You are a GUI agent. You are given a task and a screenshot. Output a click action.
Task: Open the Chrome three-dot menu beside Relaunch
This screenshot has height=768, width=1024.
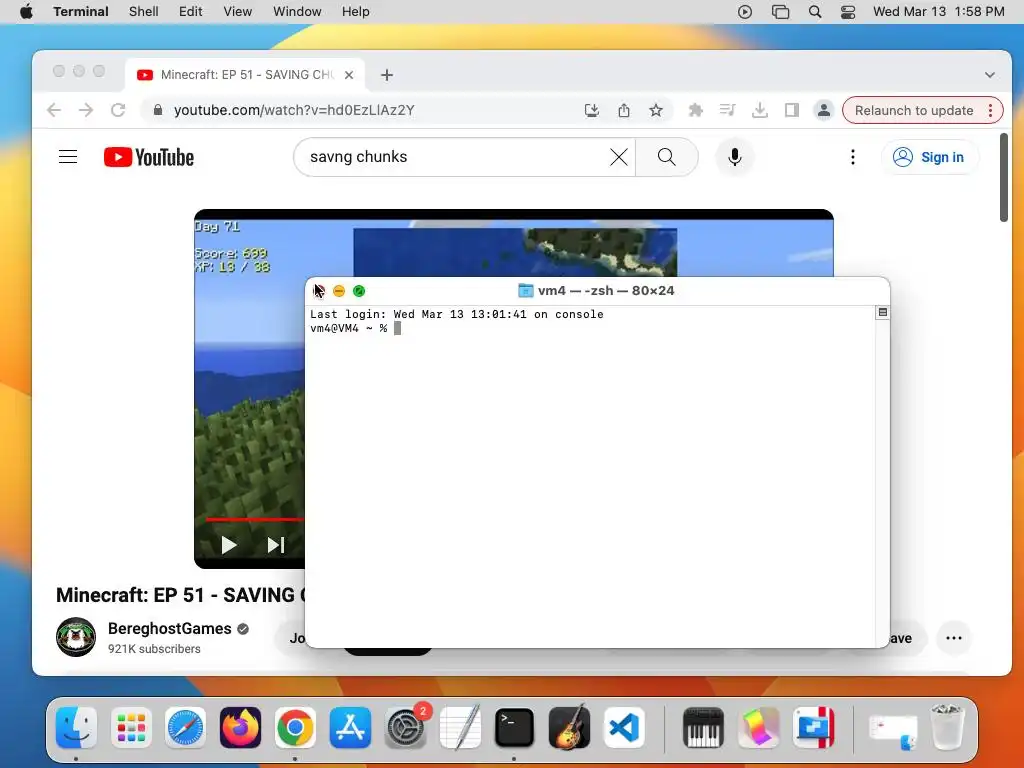pos(991,110)
